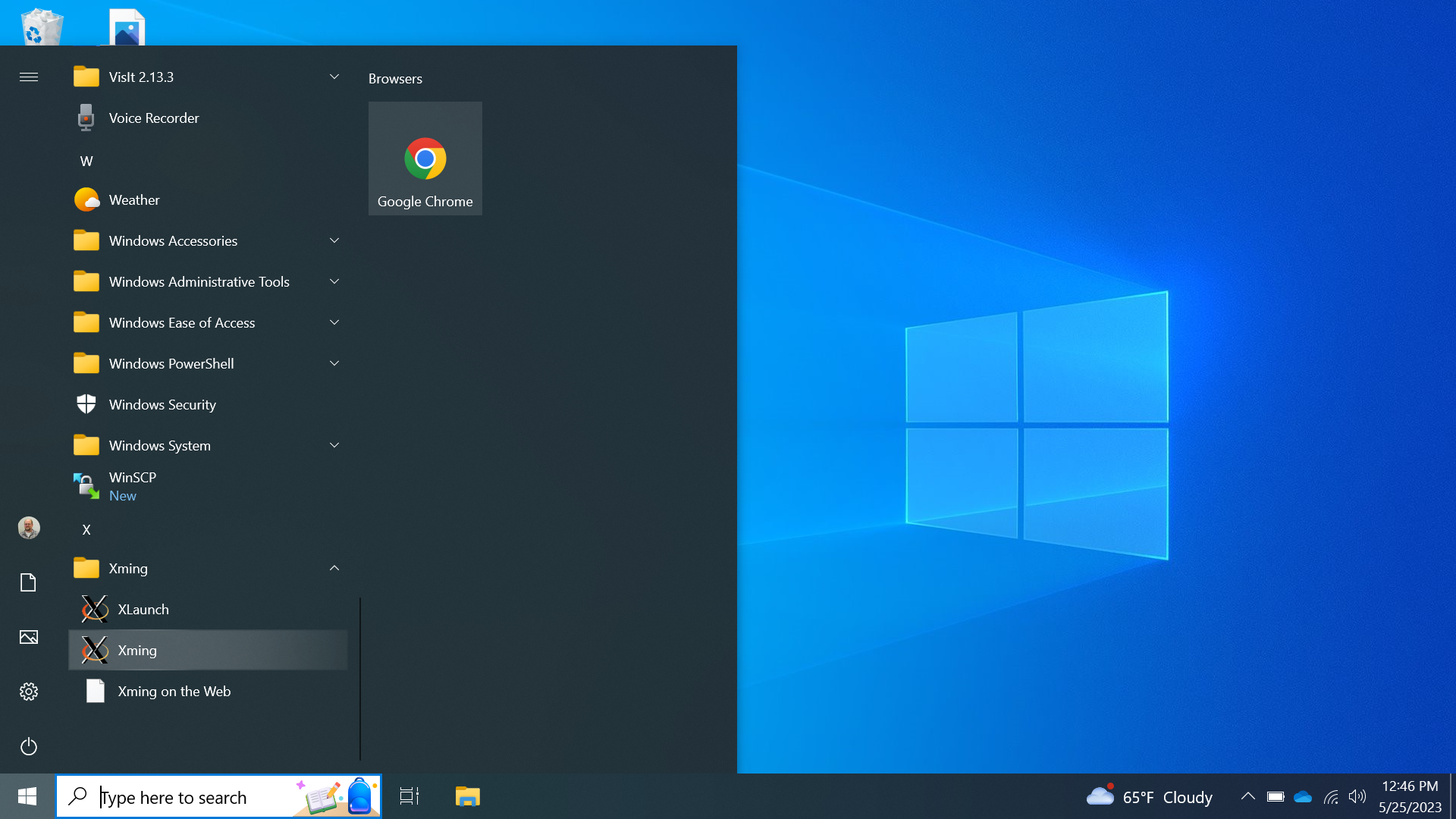Open Settings from the gear icon
1456x819 pixels.
point(29,692)
